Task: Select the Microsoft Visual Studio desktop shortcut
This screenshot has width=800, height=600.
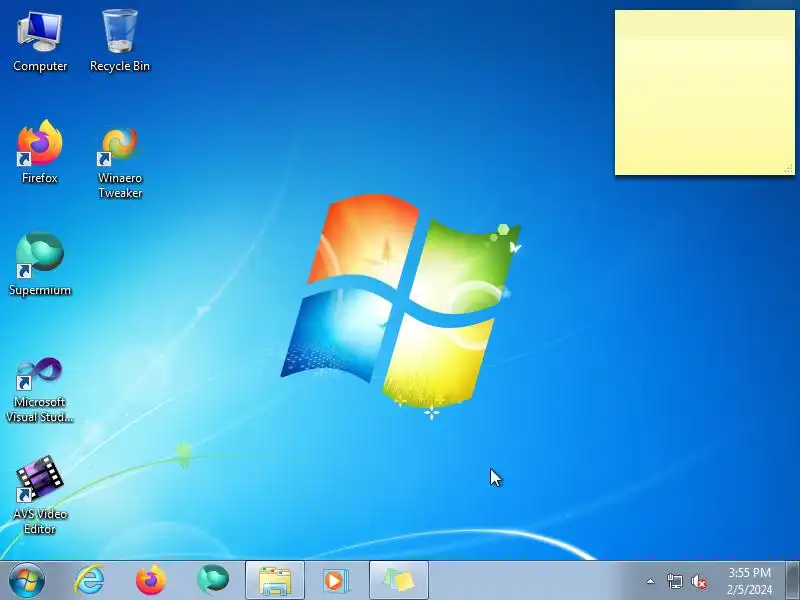Action: (x=40, y=390)
